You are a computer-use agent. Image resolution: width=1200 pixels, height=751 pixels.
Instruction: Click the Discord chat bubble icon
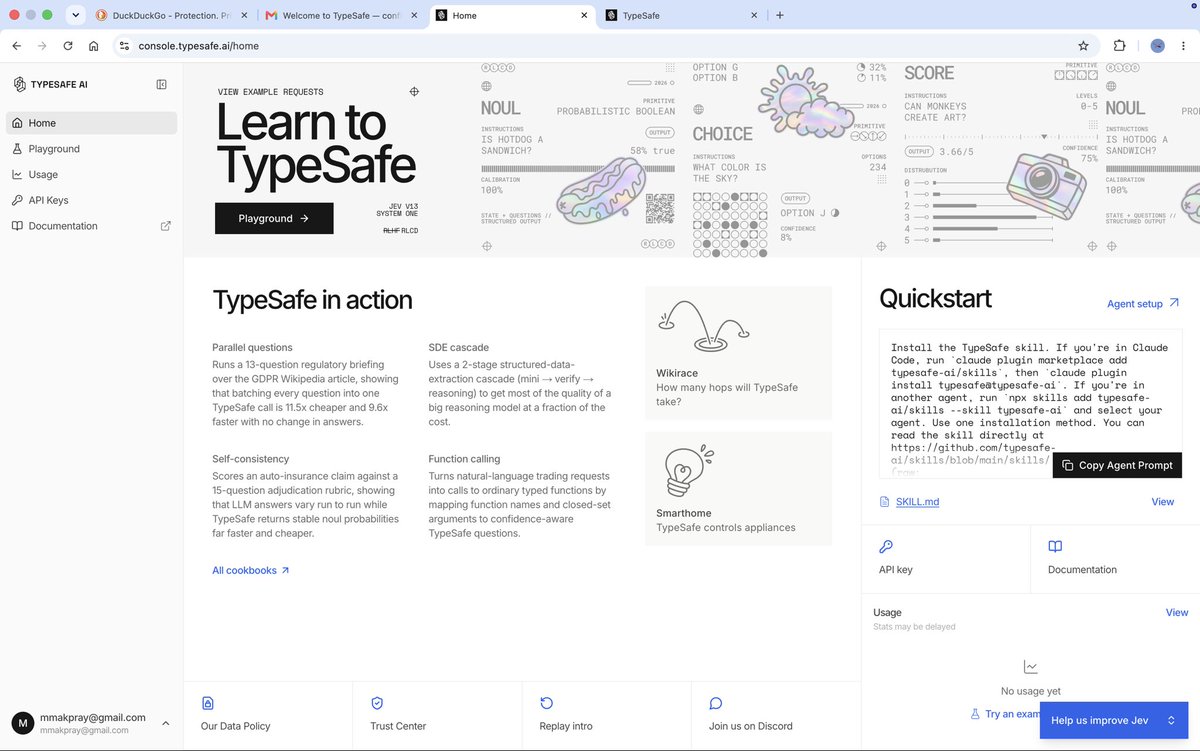pos(715,703)
